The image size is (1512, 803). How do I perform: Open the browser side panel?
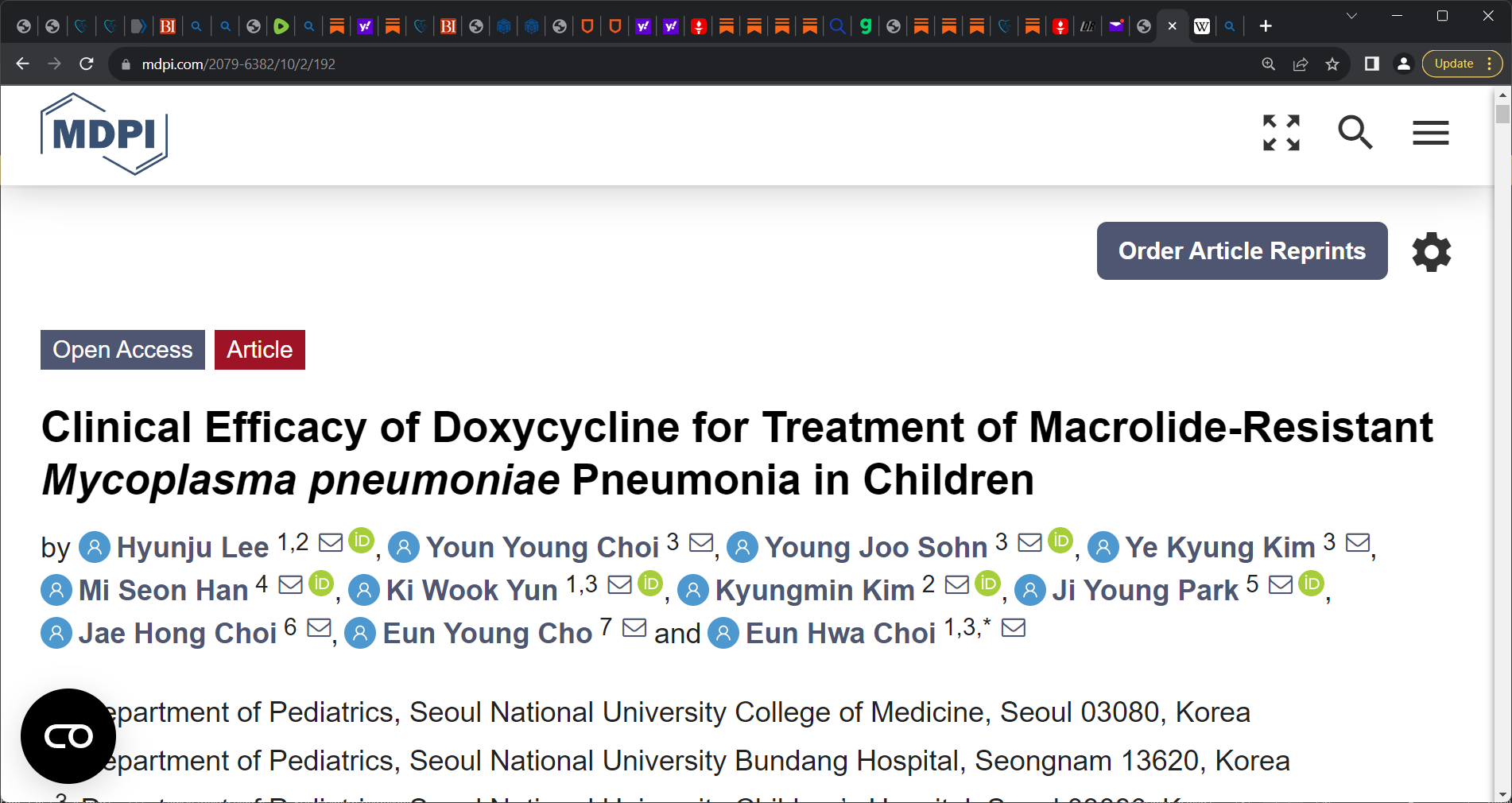(x=1371, y=64)
